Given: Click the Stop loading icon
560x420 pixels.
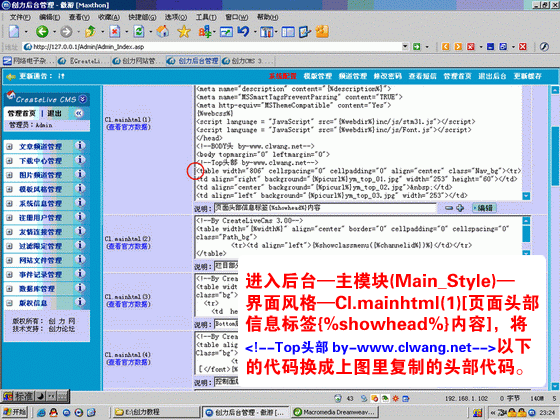Looking at the screenshot, I should click(x=114, y=32).
